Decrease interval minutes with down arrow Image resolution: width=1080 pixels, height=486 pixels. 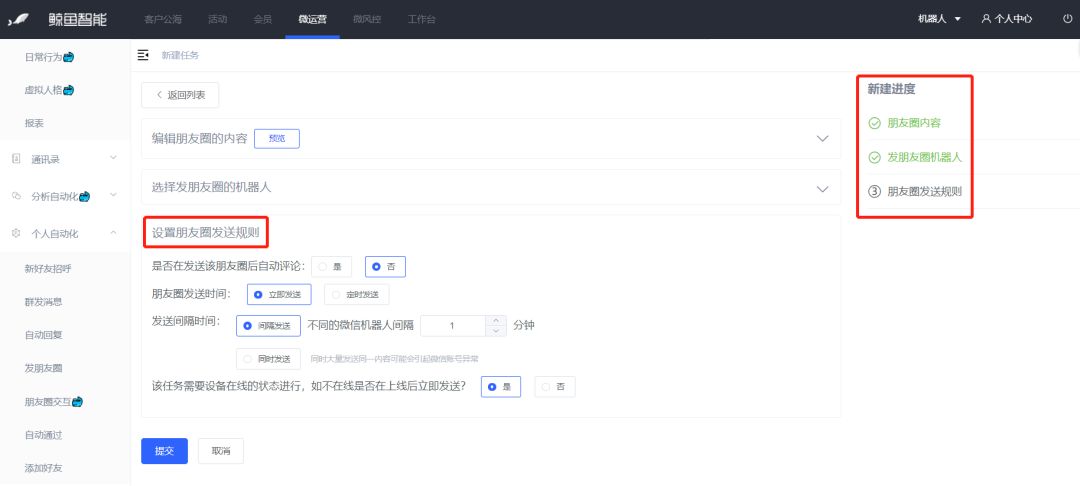click(x=496, y=331)
